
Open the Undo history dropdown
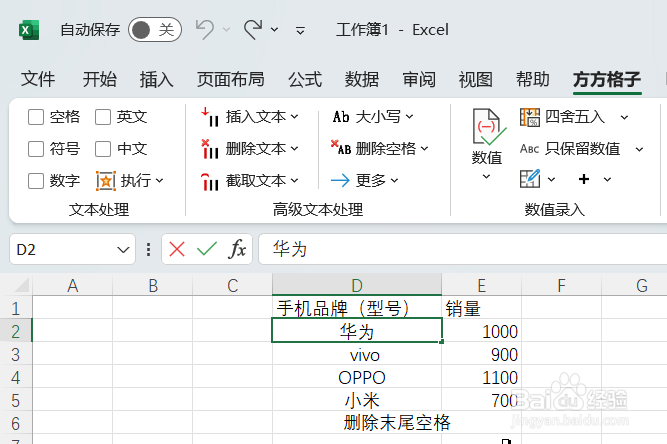pos(227,30)
